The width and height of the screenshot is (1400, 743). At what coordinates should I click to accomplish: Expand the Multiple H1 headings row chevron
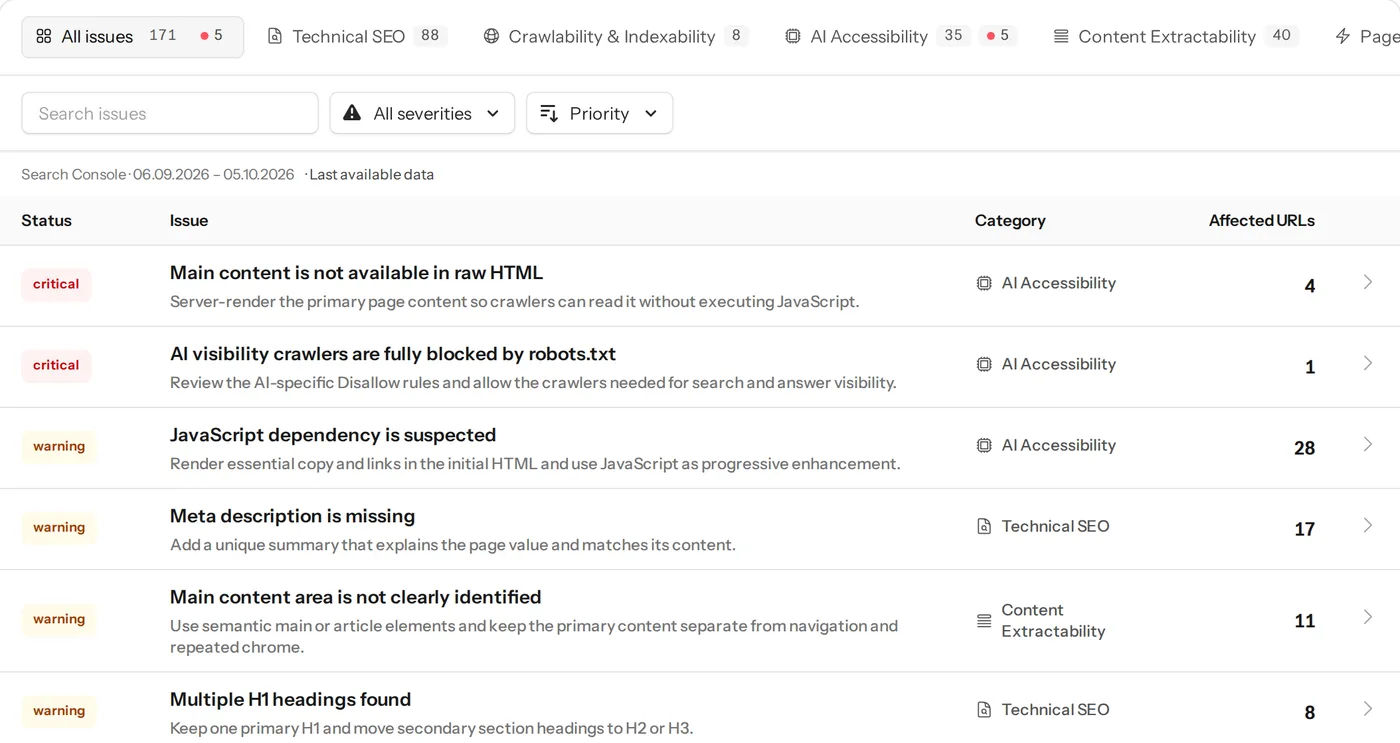point(1368,709)
